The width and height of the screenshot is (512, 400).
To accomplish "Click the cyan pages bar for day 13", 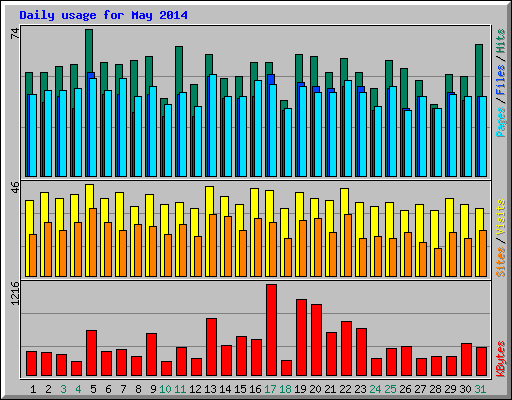I will click(x=213, y=125).
